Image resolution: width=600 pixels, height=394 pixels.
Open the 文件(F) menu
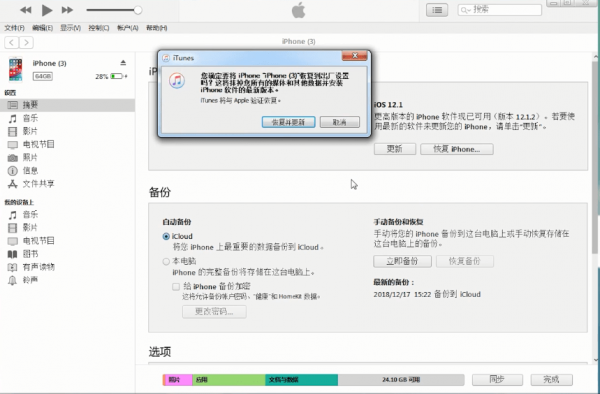pos(15,28)
